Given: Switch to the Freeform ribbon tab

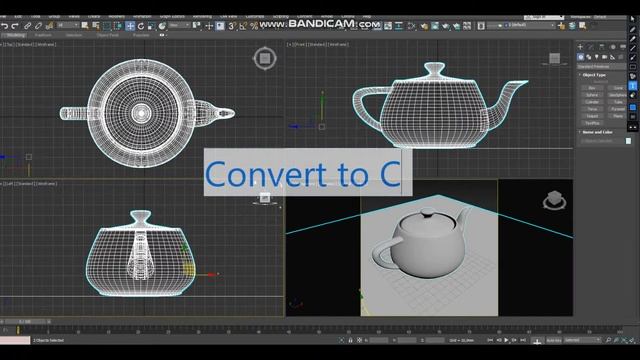Looking at the screenshot, I should [43, 36].
